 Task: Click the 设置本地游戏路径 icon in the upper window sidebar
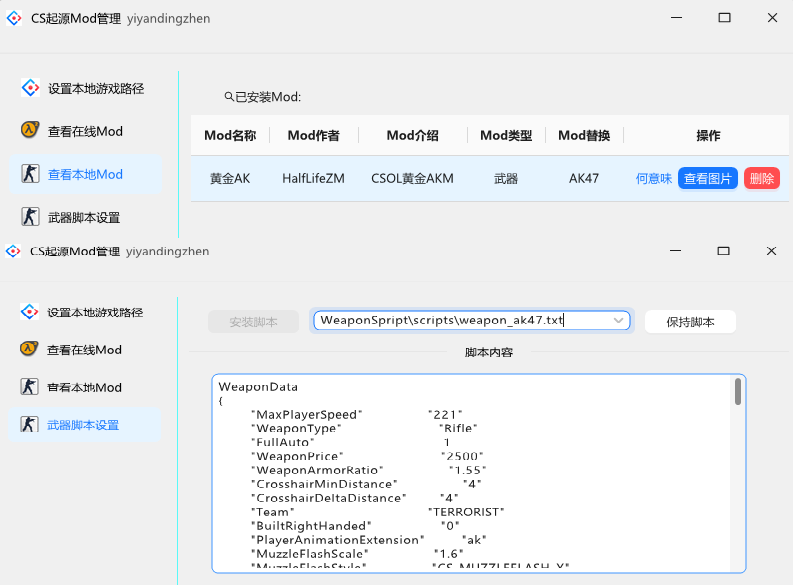(30, 88)
